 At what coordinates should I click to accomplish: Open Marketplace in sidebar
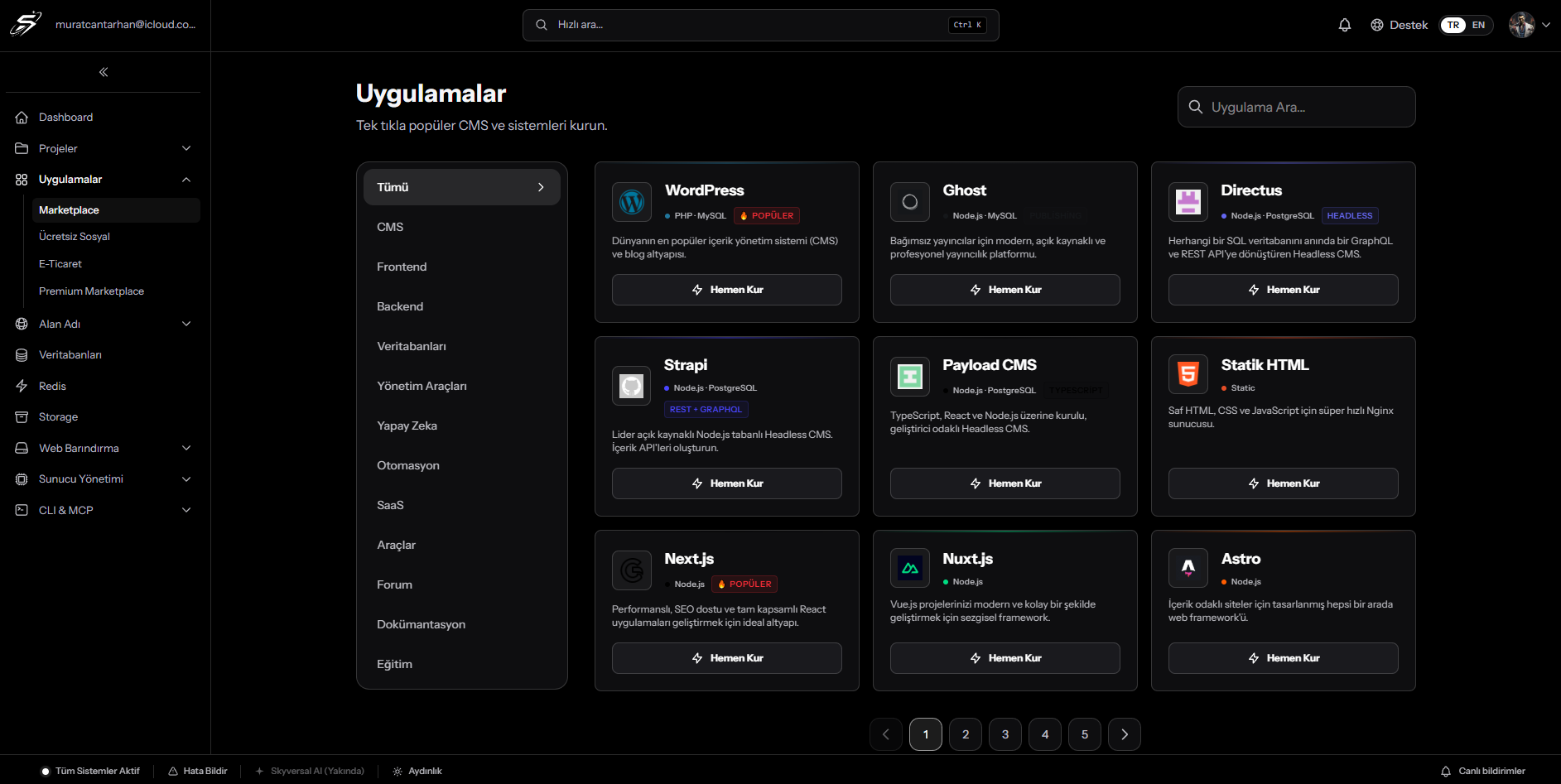tap(116, 210)
